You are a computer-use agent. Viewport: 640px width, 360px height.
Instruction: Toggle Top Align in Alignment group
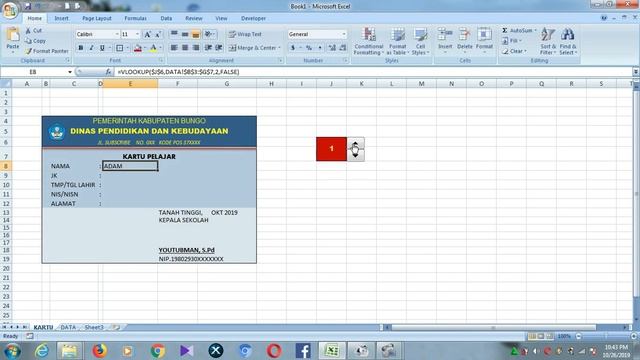pyautogui.click(x=174, y=34)
